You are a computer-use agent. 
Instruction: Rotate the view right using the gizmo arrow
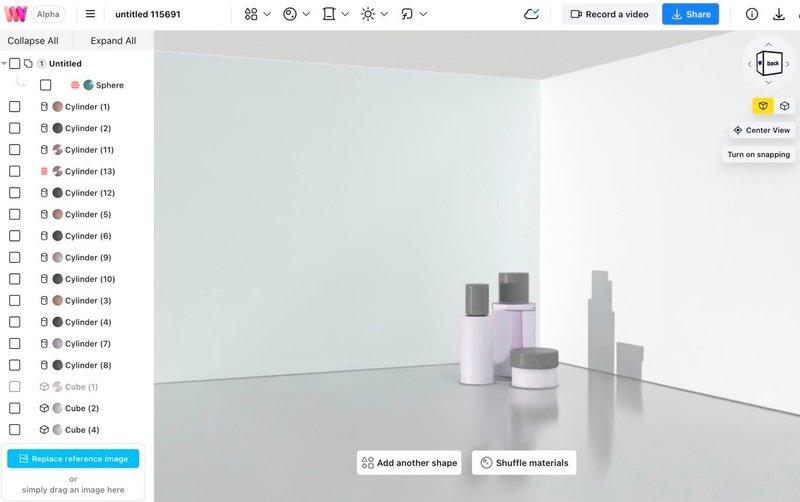(x=788, y=64)
